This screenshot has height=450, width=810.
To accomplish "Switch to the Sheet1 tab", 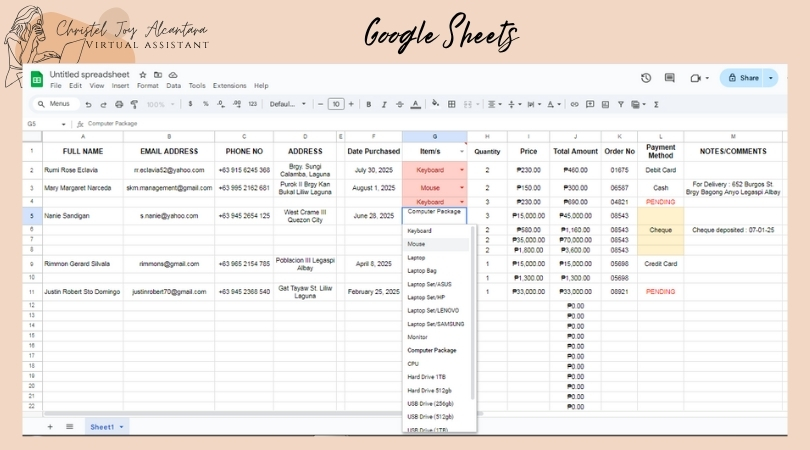I will click(104, 426).
